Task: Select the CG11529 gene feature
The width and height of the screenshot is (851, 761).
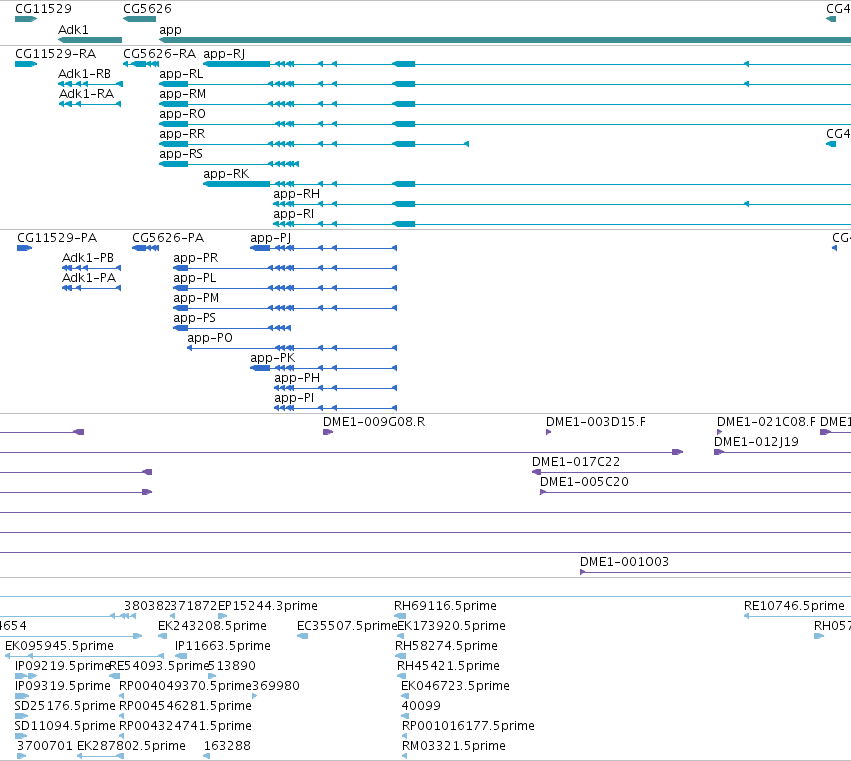Action: coord(26,19)
